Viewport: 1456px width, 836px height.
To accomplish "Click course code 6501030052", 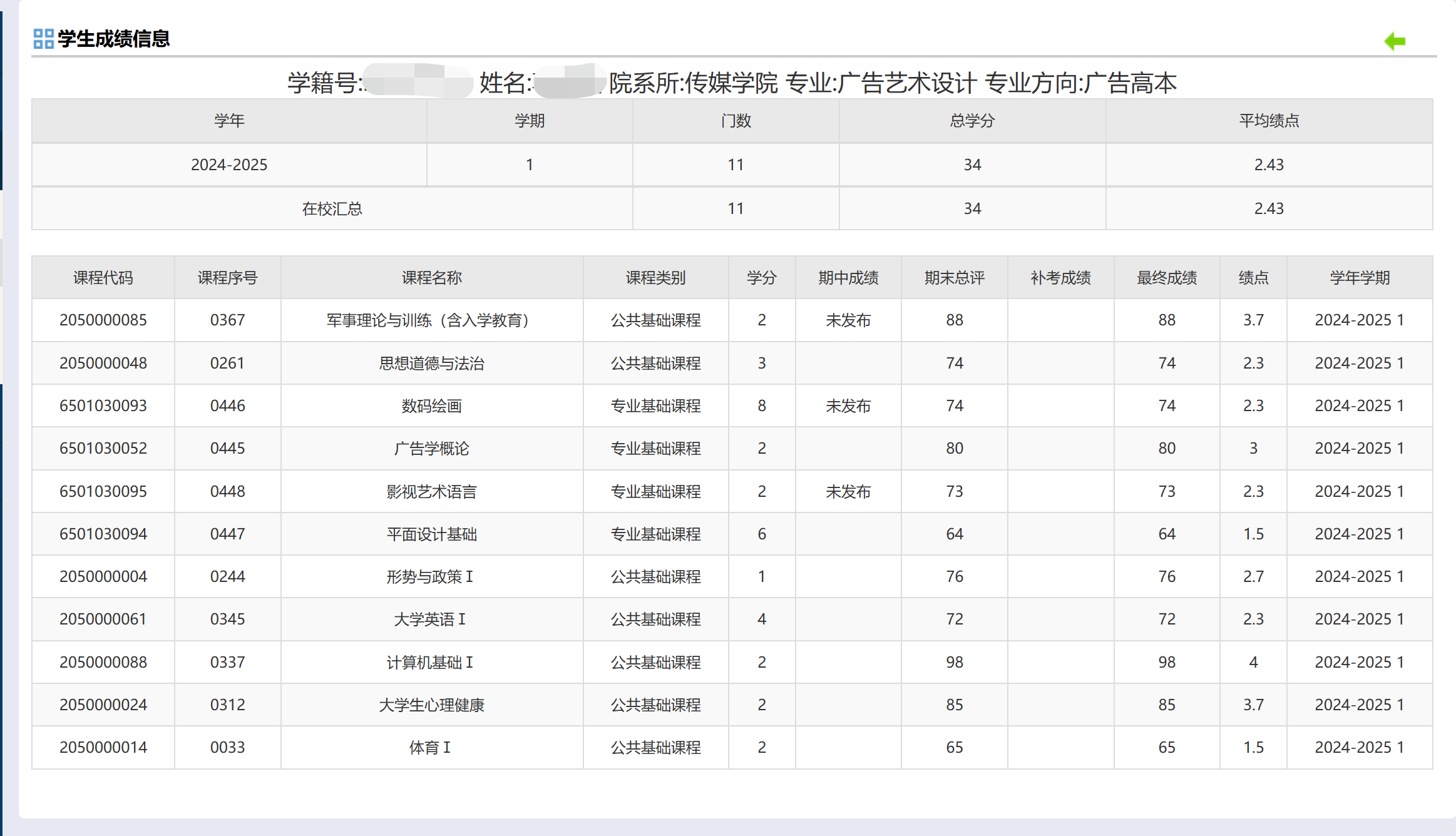I will (103, 448).
